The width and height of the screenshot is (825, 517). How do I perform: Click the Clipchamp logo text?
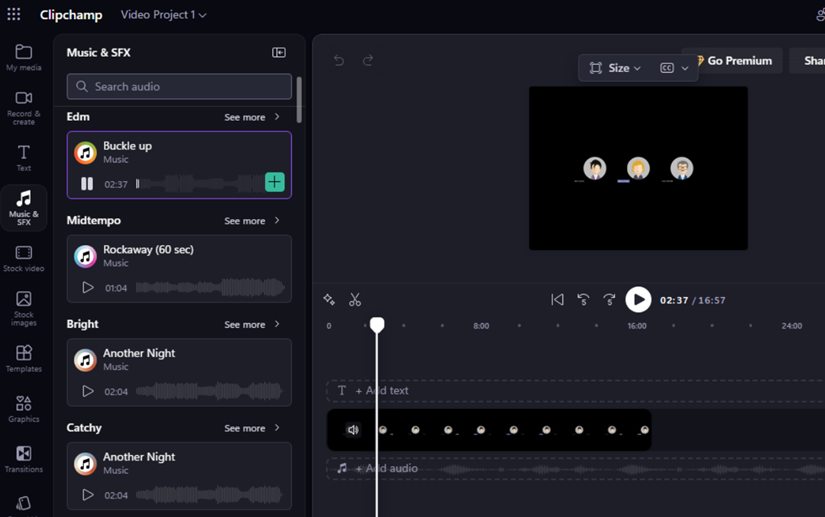(71, 15)
